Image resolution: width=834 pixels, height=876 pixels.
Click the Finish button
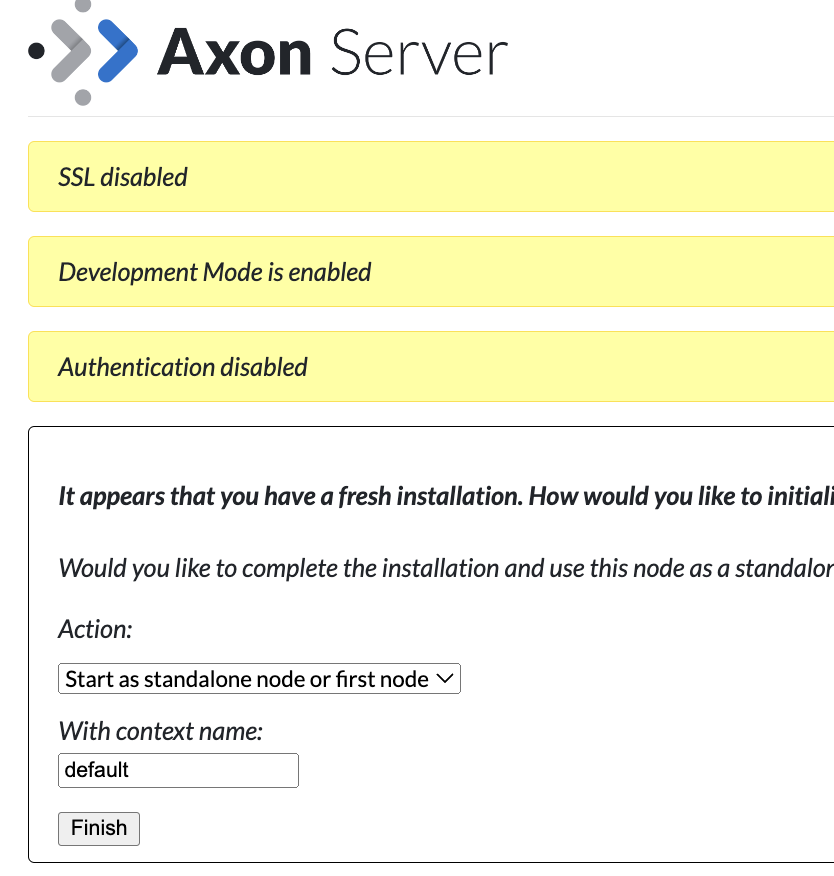tap(99, 829)
